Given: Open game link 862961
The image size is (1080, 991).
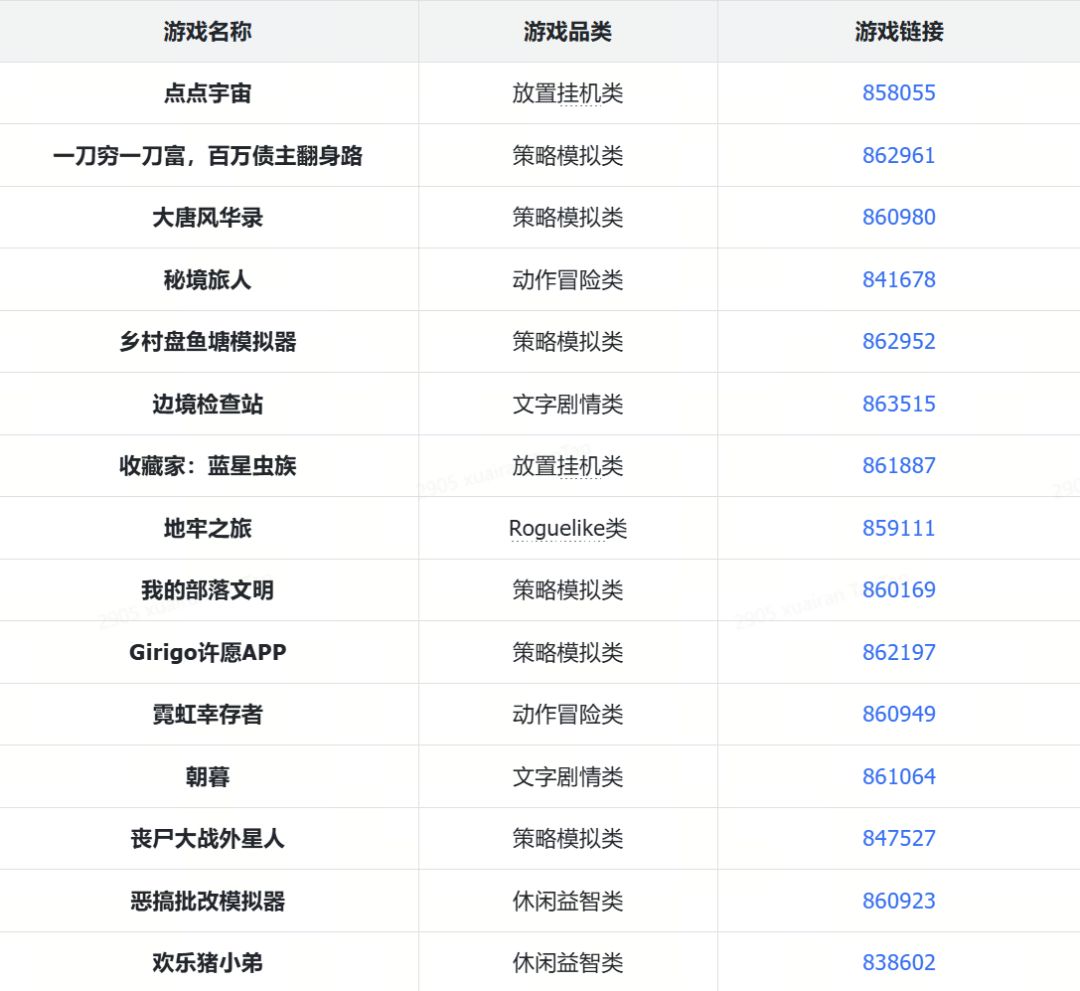Looking at the screenshot, I should click(x=899, y=156).
